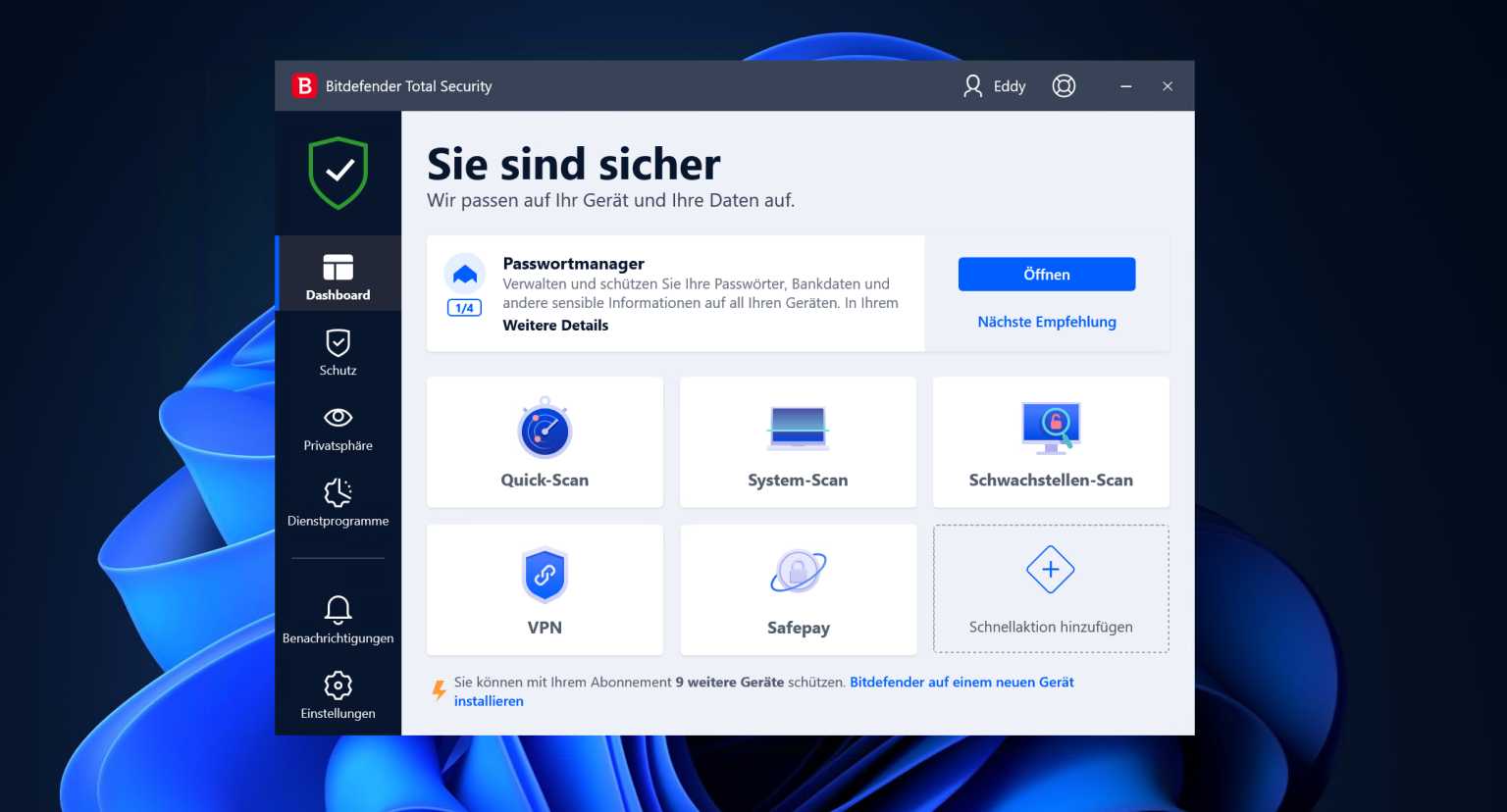Screen dimensions: 1507x812
Task: Click the green security shield status icon
Action: click(x=338, y=173)
